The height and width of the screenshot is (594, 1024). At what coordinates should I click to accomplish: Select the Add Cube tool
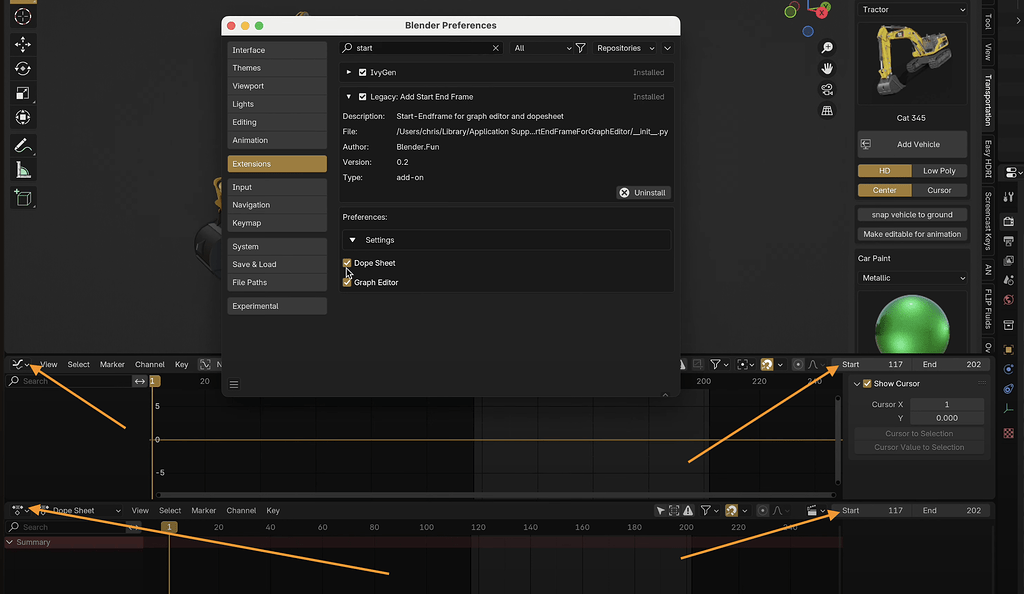[x=23, y=198]
